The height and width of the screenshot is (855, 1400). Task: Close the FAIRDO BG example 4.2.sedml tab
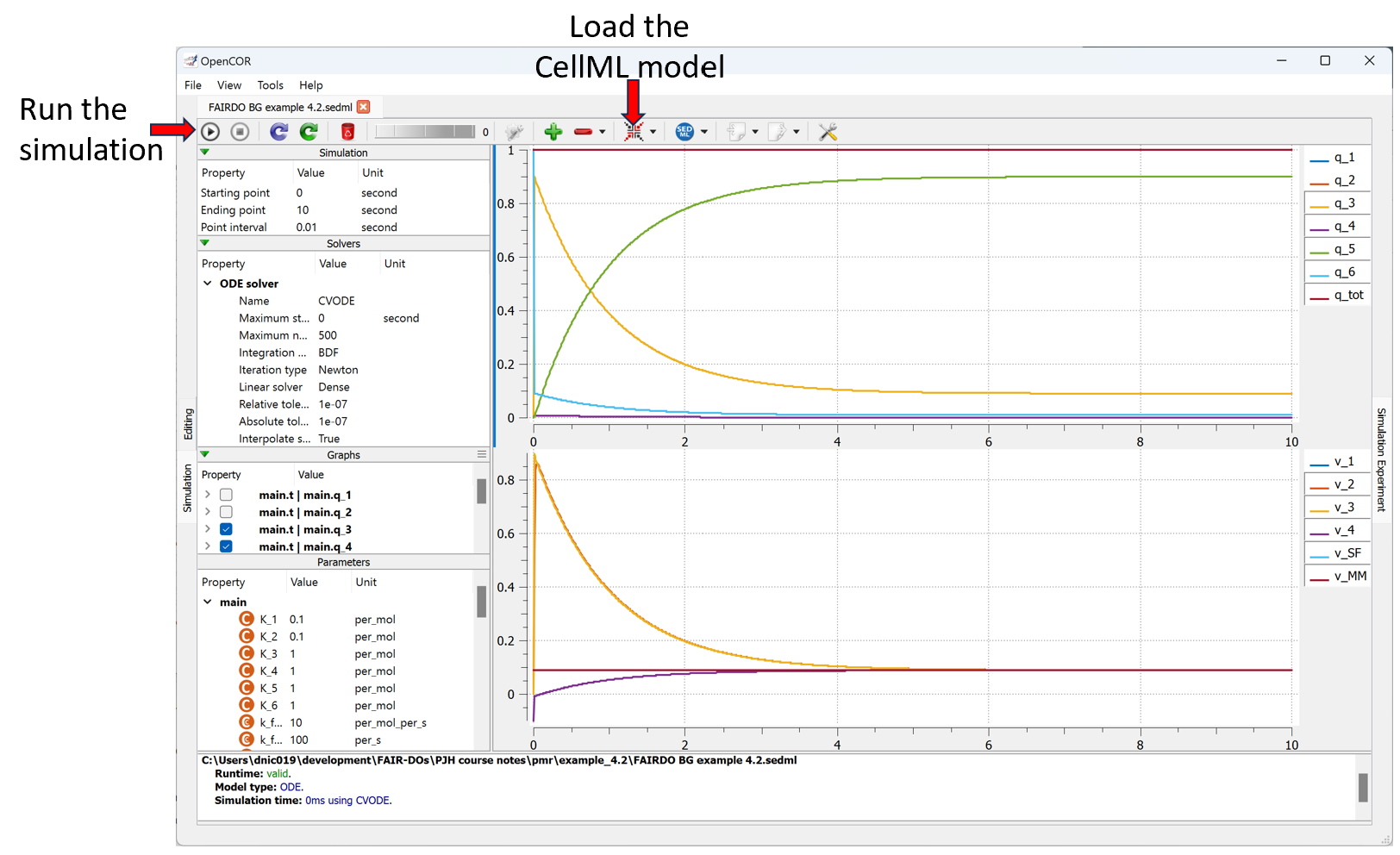[364, 107]
